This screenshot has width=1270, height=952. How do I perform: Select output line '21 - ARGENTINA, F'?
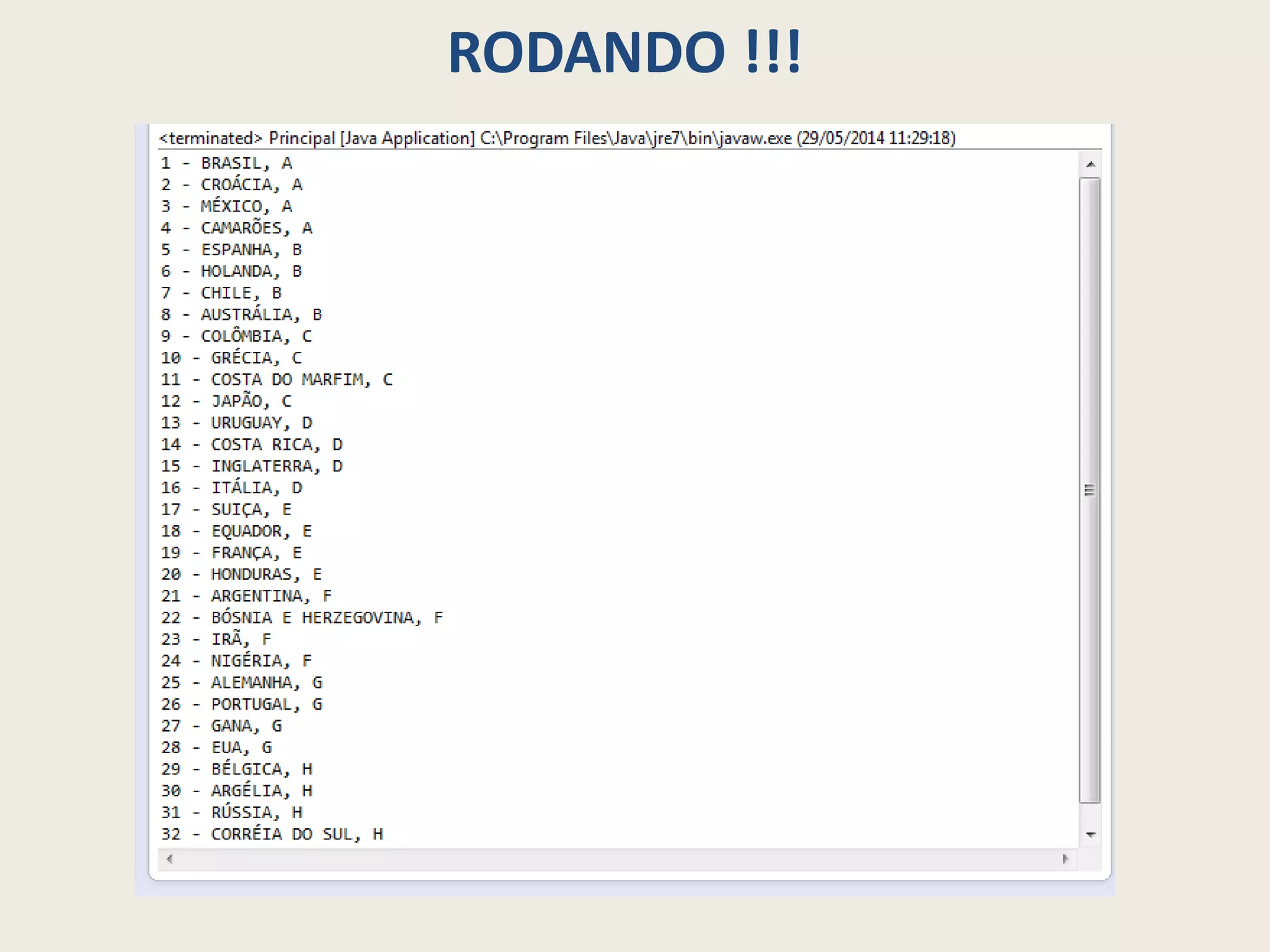[x=246, y=596]
